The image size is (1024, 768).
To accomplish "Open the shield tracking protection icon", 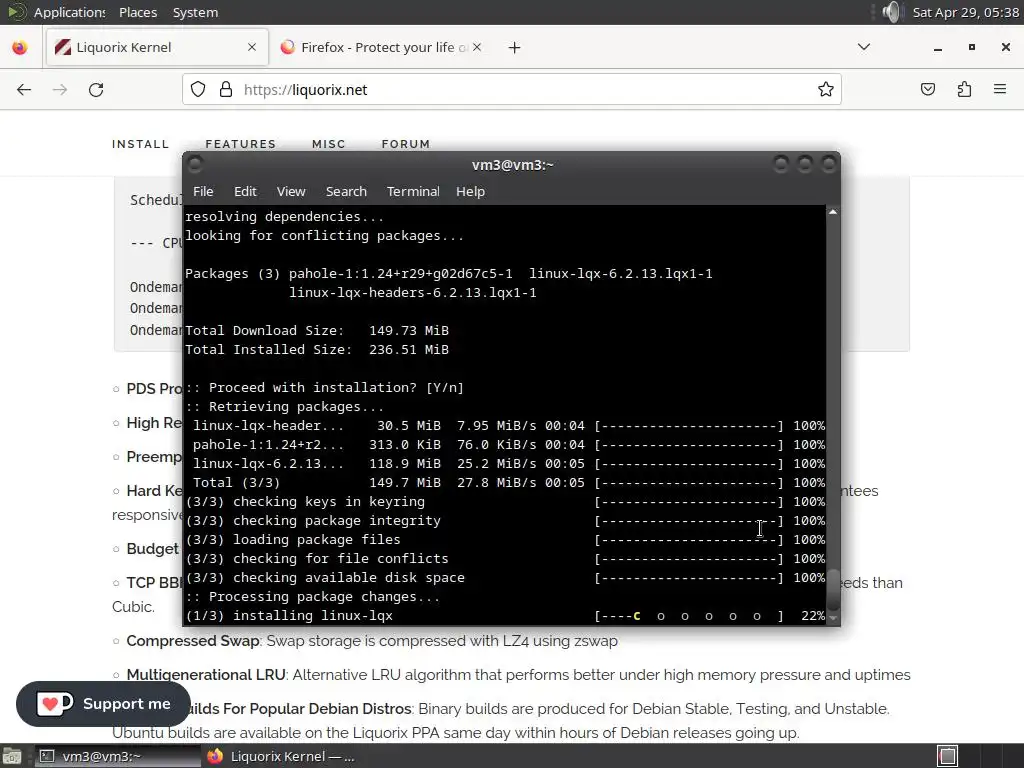I will (x=198, y=89).
